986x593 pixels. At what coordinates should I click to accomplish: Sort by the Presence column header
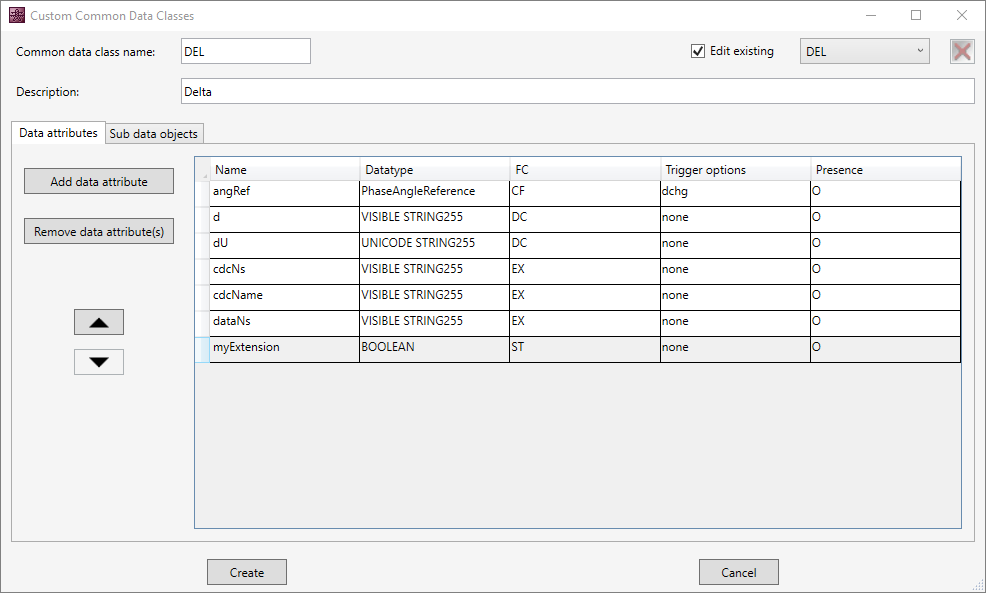click(885, 170)
